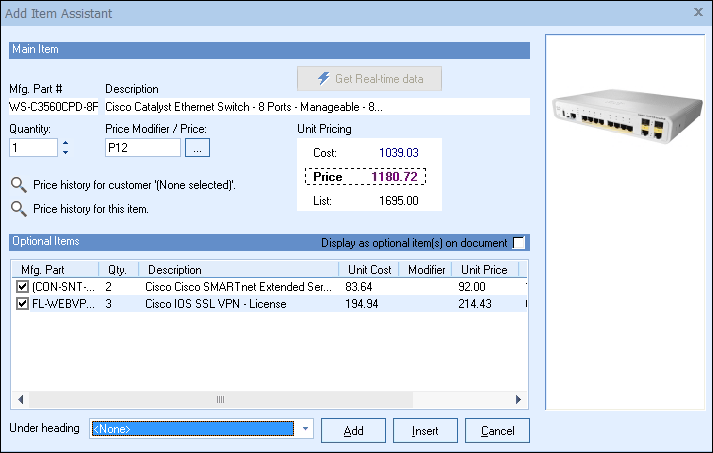Click magnifier icon for customer price history
The width and height of the screenshot is (713, 453).
pyautogui.click(x=18, y=185)
